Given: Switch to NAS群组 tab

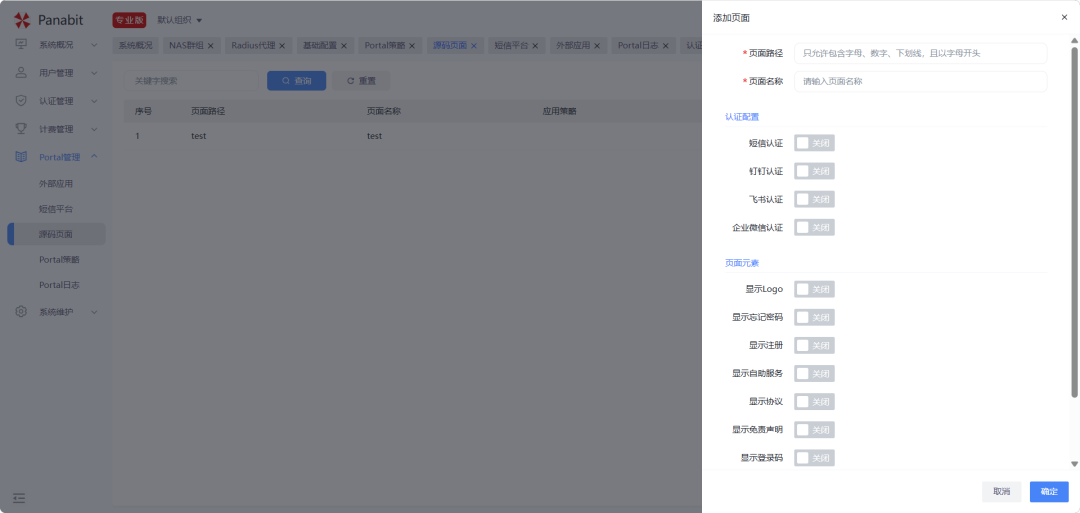Looking at the screenshot, I should click(x=186, y=45).
